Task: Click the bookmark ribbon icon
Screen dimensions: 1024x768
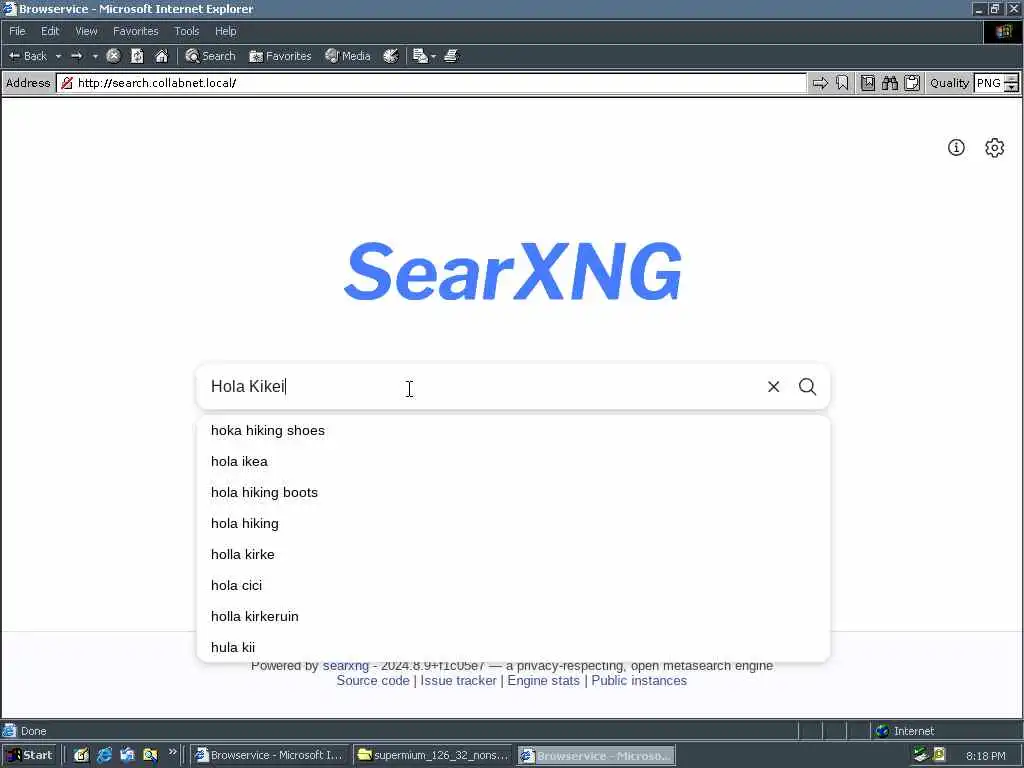Action: 842,83
